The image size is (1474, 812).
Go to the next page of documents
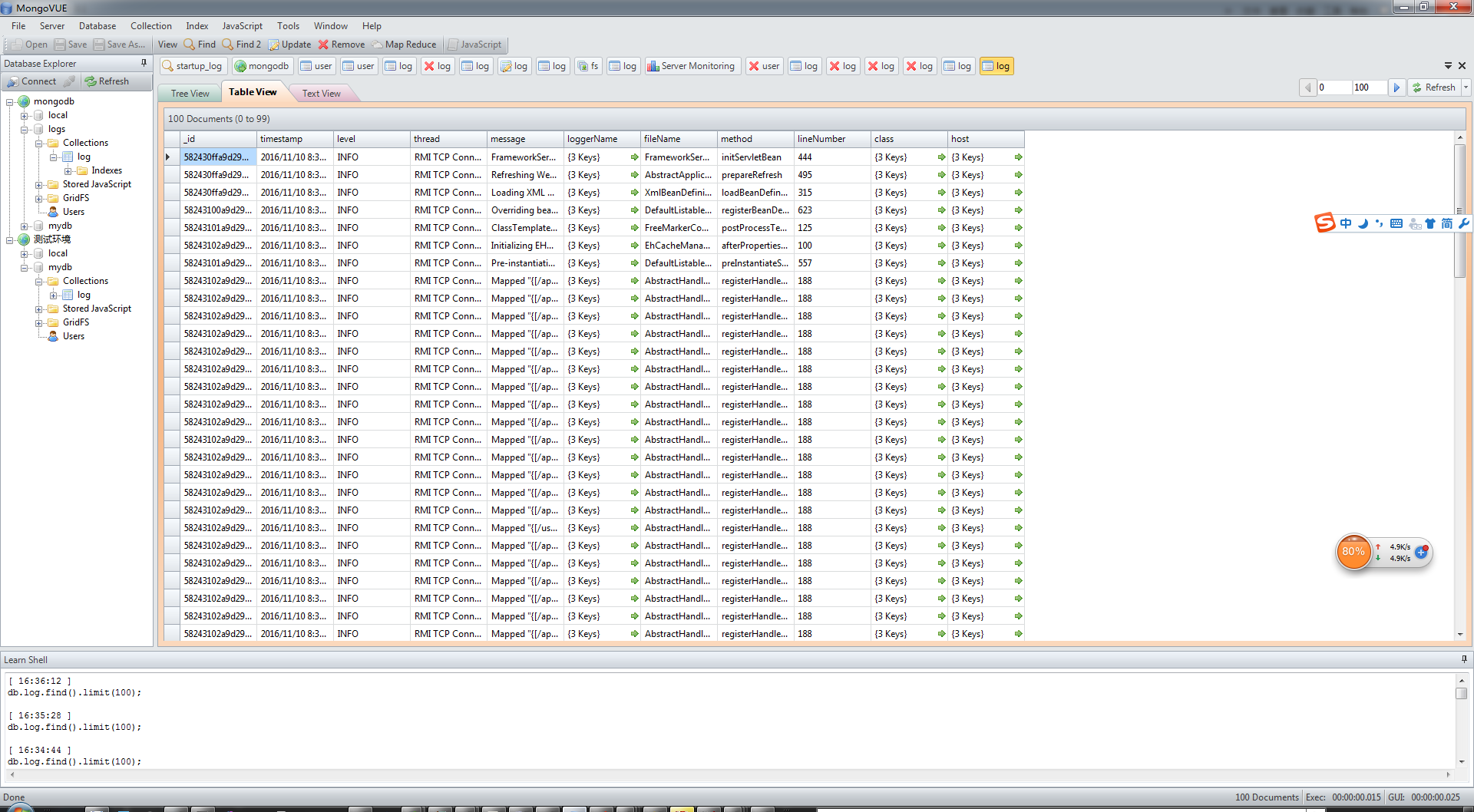pos(1396,87)
